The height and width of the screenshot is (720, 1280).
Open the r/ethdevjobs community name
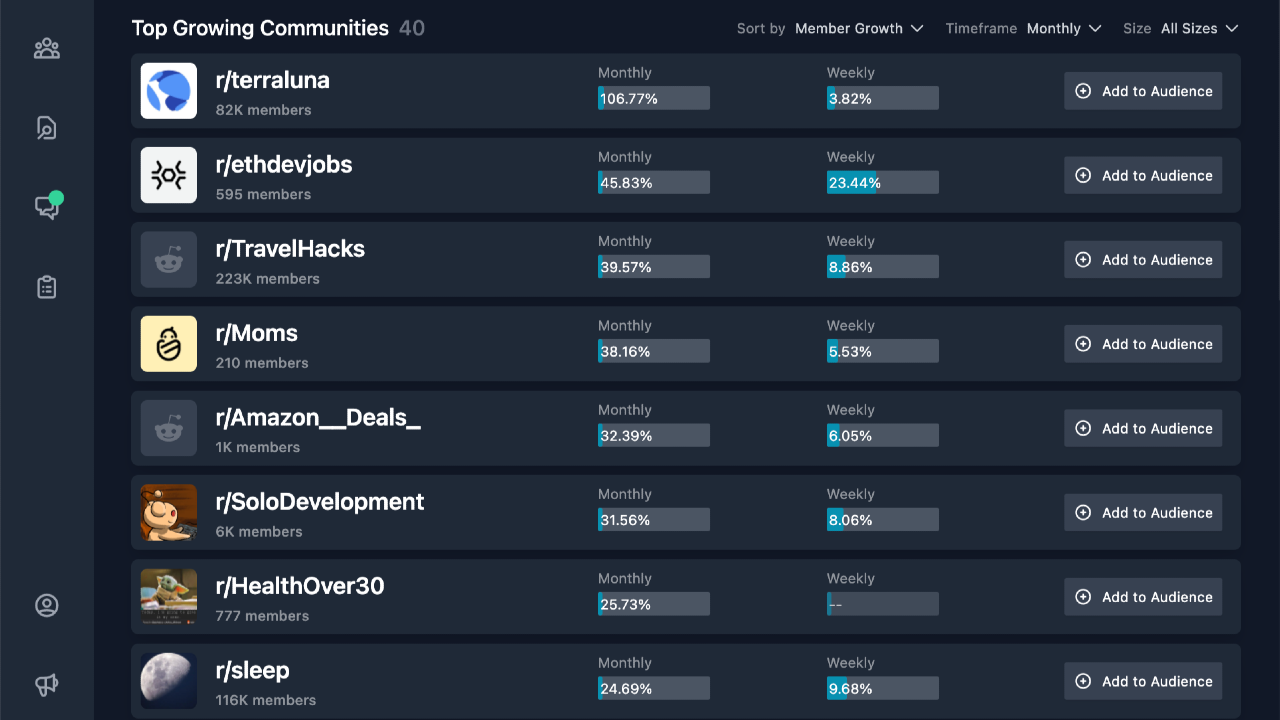pyautogui.click(x=284, y=164)
